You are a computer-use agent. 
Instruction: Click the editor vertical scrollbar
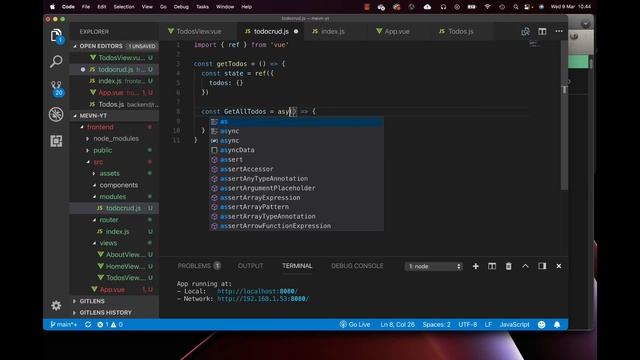point(564,115)
